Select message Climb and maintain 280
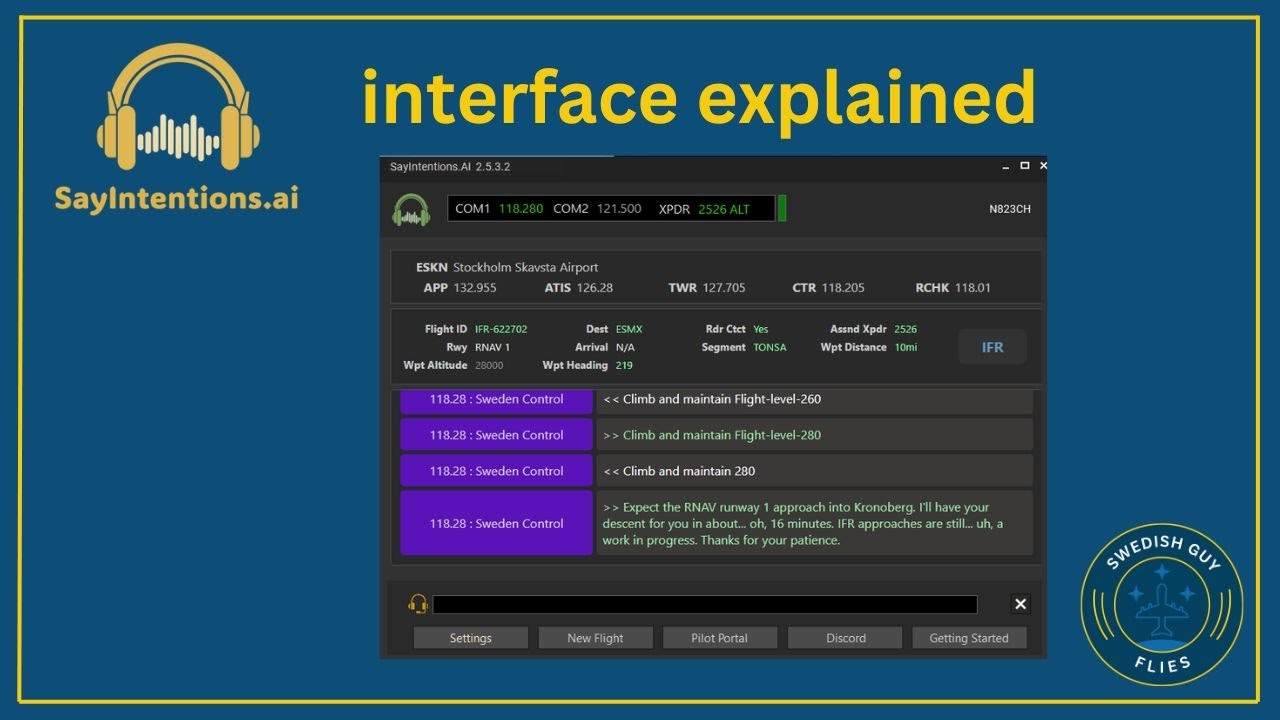1280x720 pixels. pyautogui.click(x=814, y=471)
